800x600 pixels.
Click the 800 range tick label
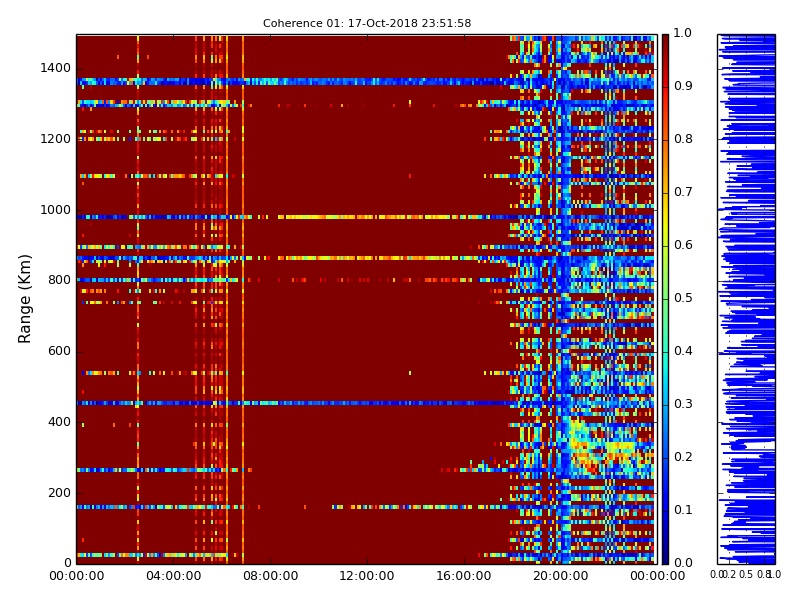pyautogui.click(x=59, y=280)
